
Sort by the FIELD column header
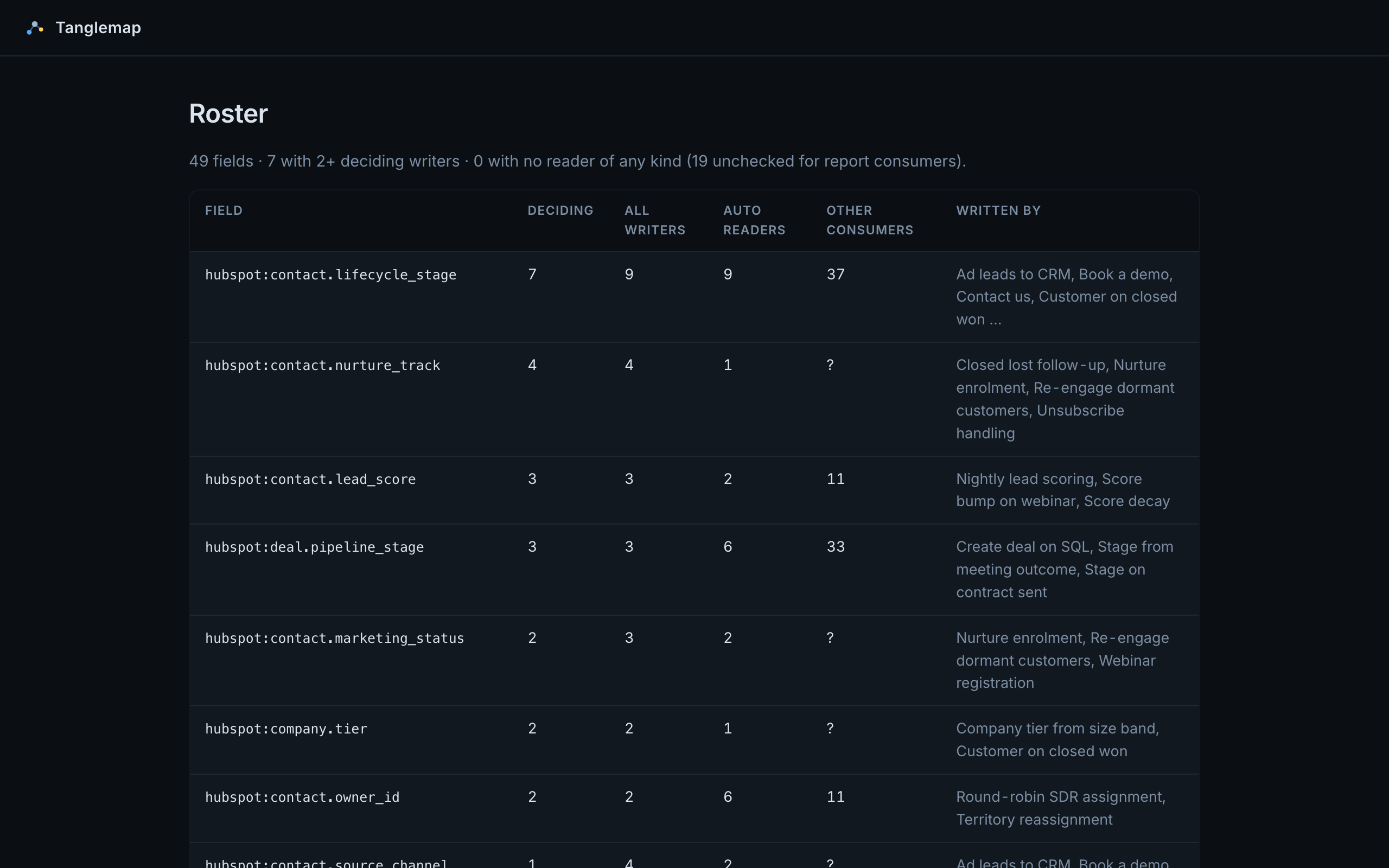(x=224, y=210)
